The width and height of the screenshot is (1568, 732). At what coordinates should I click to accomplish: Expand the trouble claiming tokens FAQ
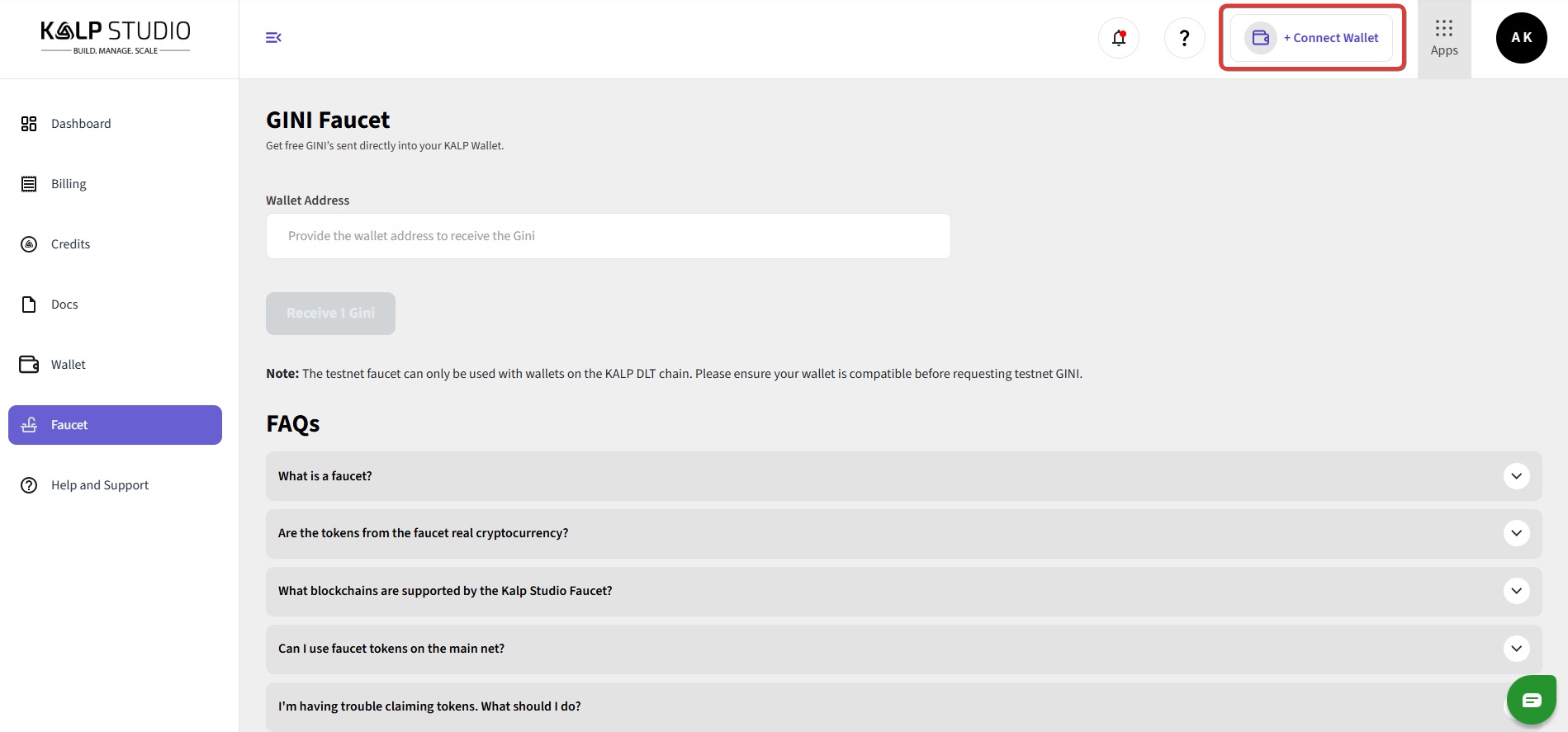429,706
